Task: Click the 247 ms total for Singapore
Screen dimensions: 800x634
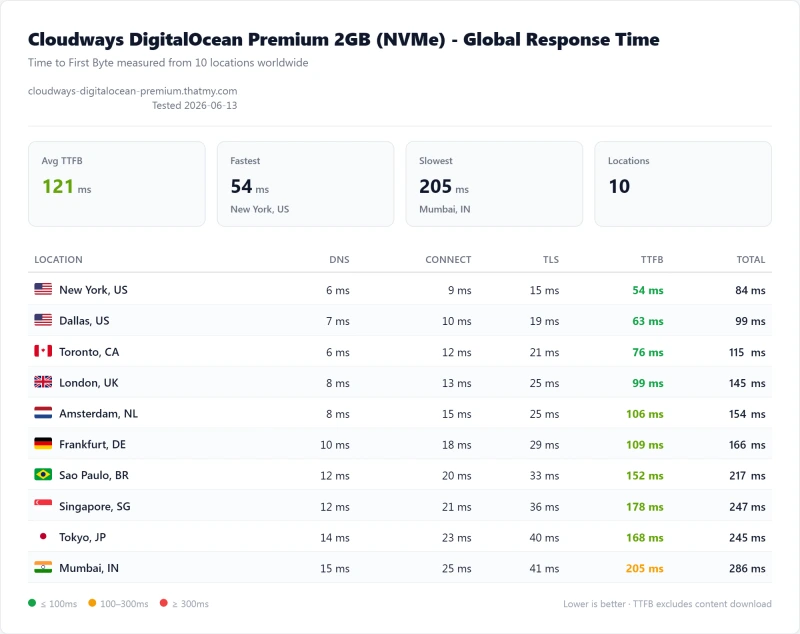Action: click(x=747, y=506)
